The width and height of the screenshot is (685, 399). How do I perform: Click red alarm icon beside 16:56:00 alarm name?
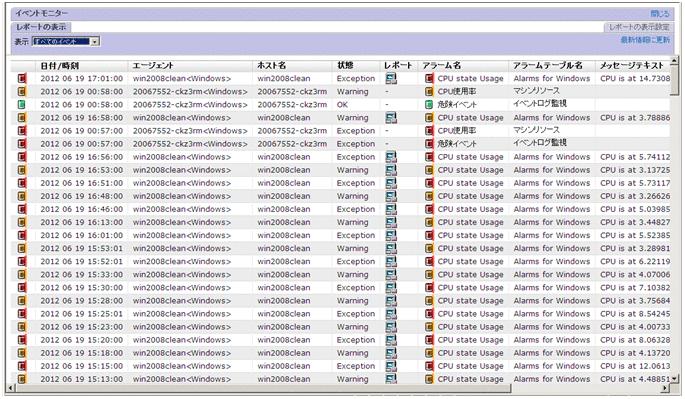click(429, 157)
